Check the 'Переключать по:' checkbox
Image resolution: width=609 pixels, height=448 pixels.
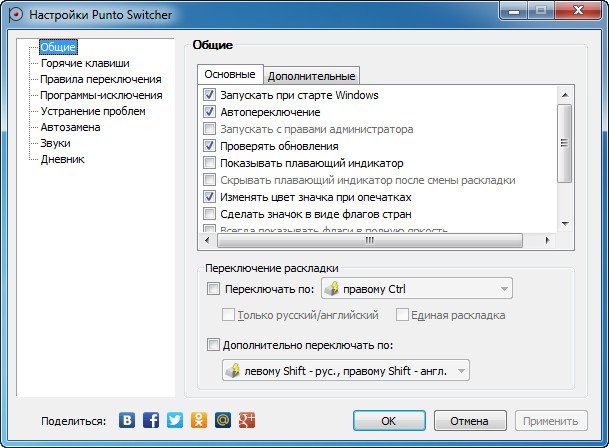[213, 289]
